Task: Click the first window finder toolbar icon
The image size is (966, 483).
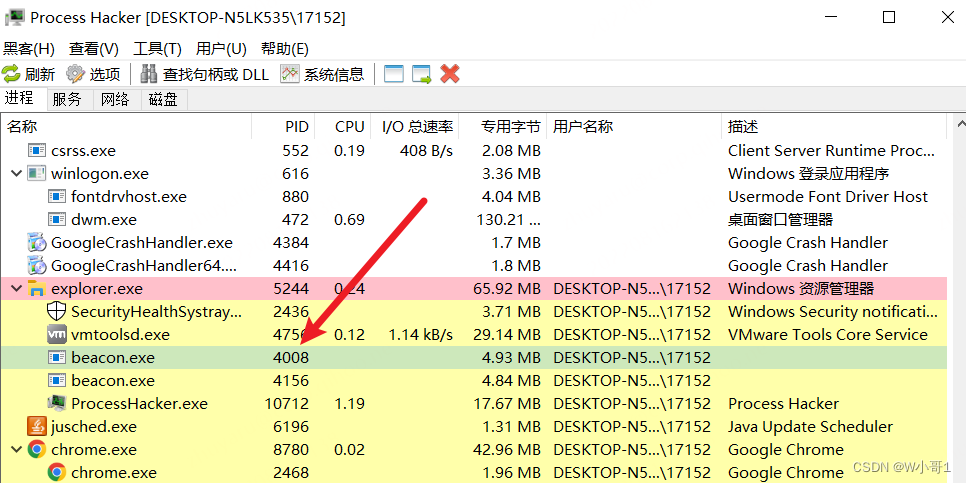Action: tap(394, 75)
